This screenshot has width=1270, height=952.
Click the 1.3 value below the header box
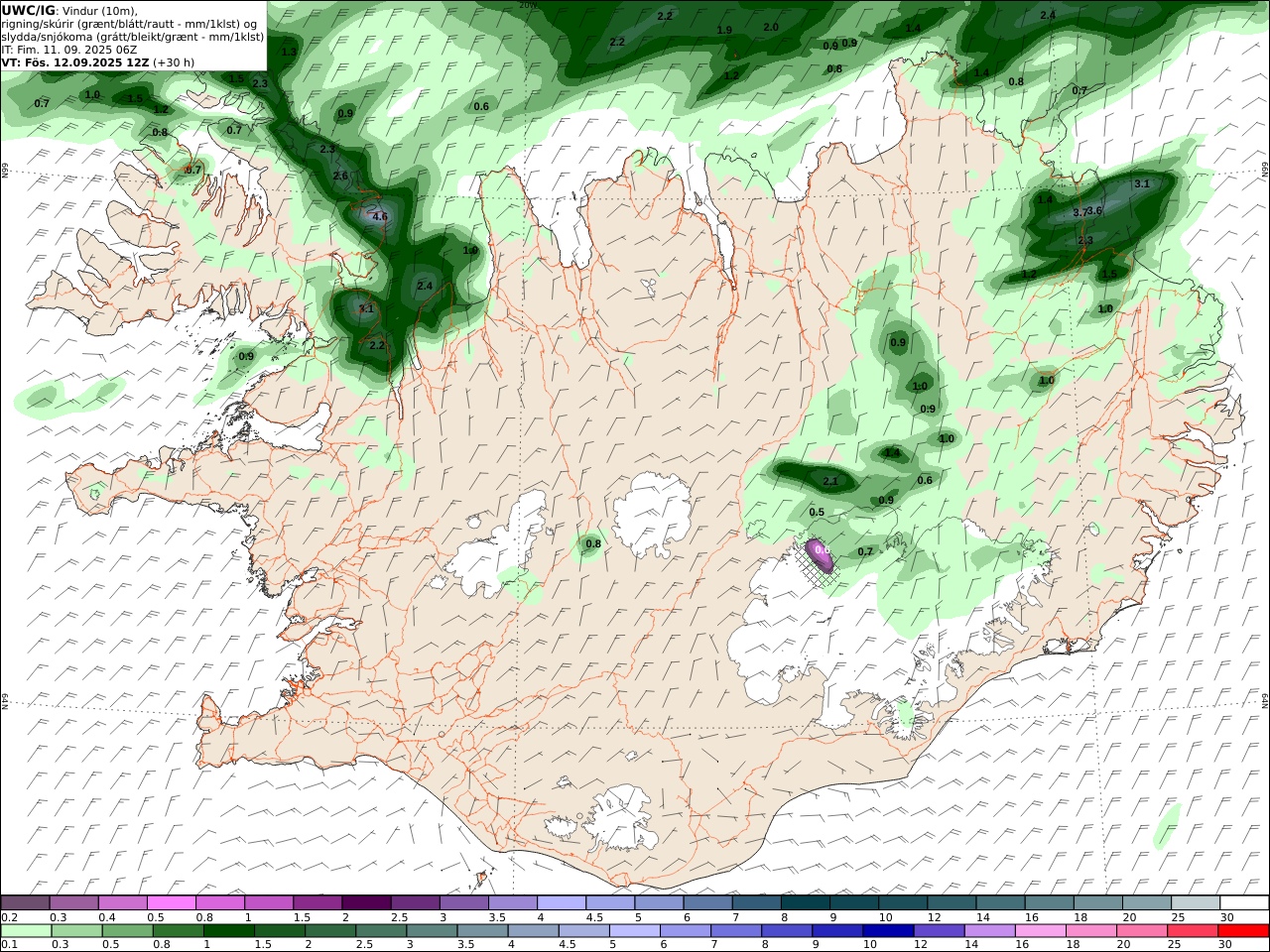click(x=289, y=52)
